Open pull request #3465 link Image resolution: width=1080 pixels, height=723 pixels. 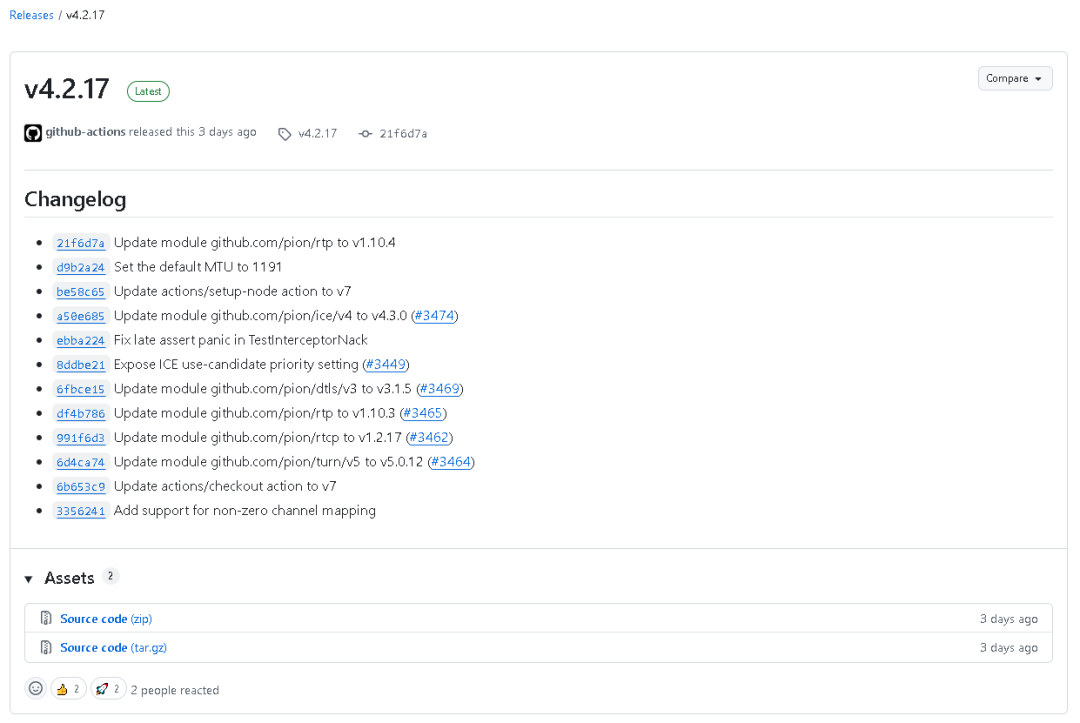(x=423, y=413)
